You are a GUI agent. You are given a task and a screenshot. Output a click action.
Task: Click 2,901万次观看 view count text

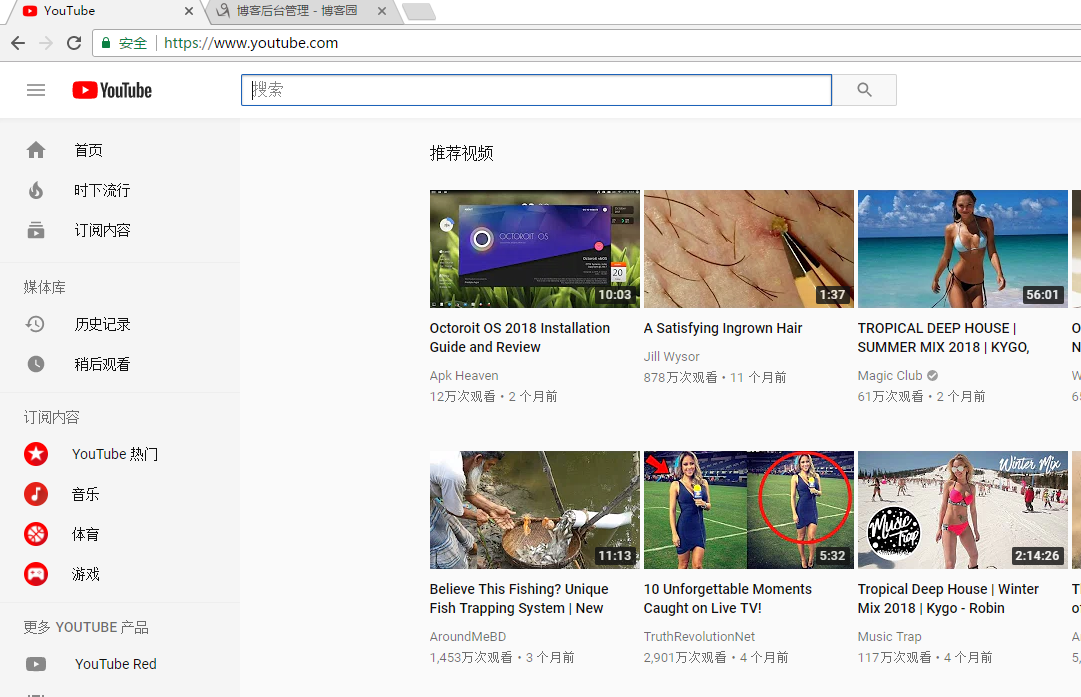coord(685,657)
